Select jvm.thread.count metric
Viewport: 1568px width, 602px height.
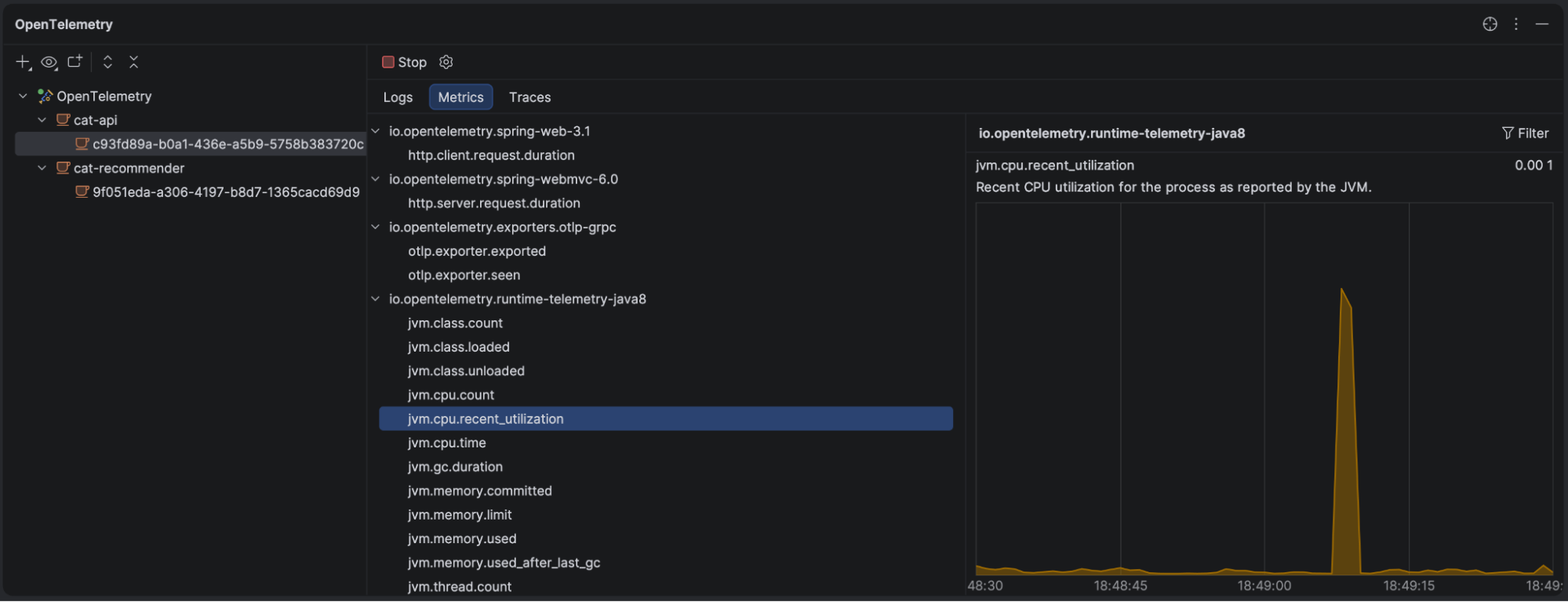point(460,586)
